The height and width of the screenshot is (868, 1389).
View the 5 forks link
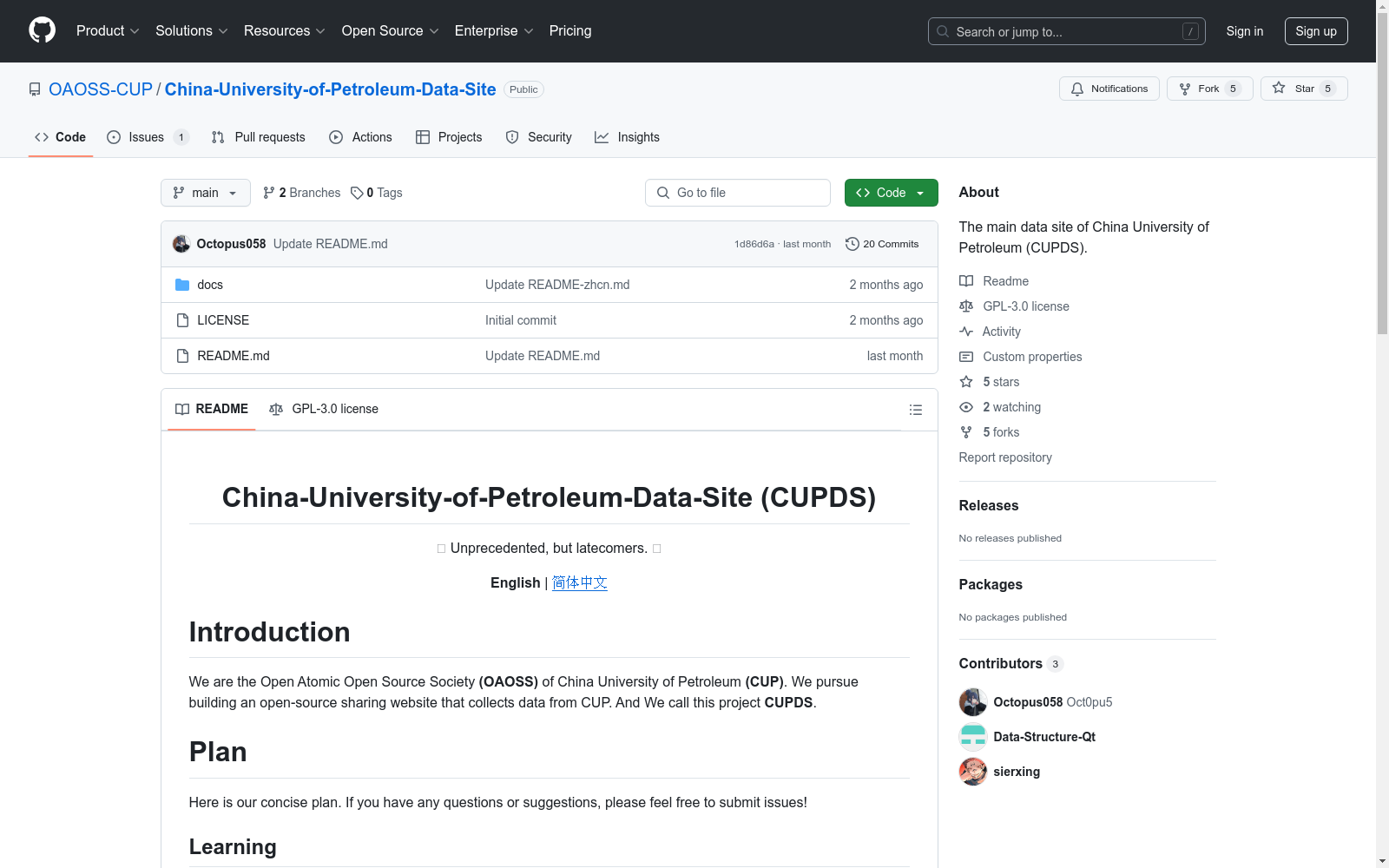click(x=990, y=432)
